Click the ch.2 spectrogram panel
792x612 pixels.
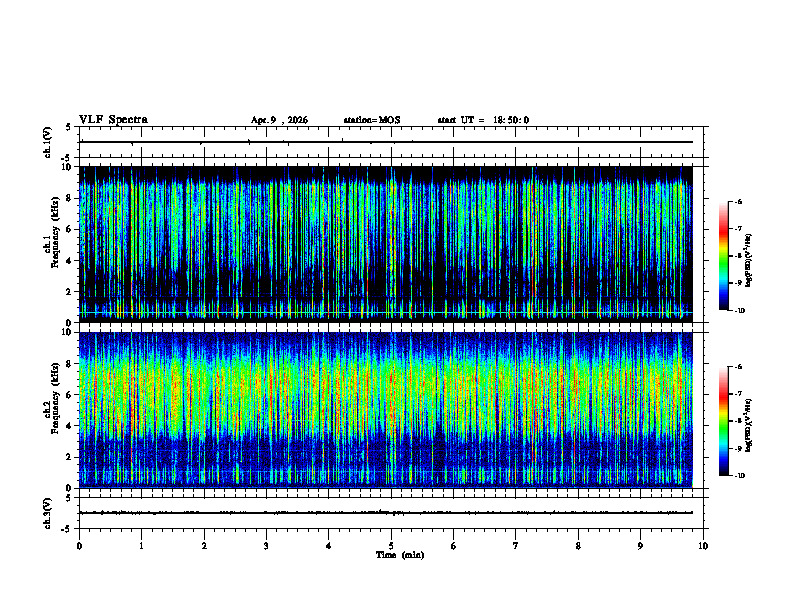386,410
